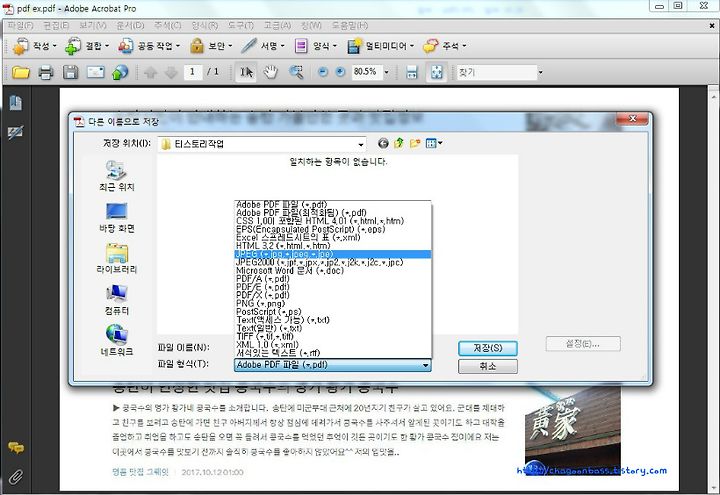Open the Secure (보안) lock menu
720x495 pixels.
click(x=212, y=46)
